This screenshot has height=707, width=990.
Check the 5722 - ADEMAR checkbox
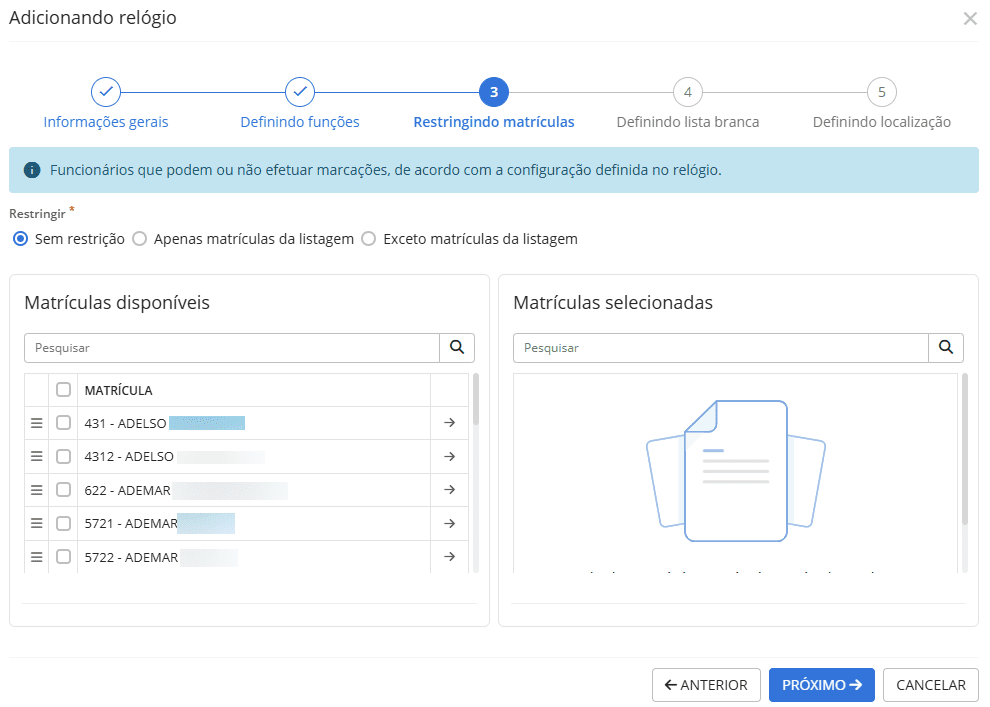pos(63,556)
